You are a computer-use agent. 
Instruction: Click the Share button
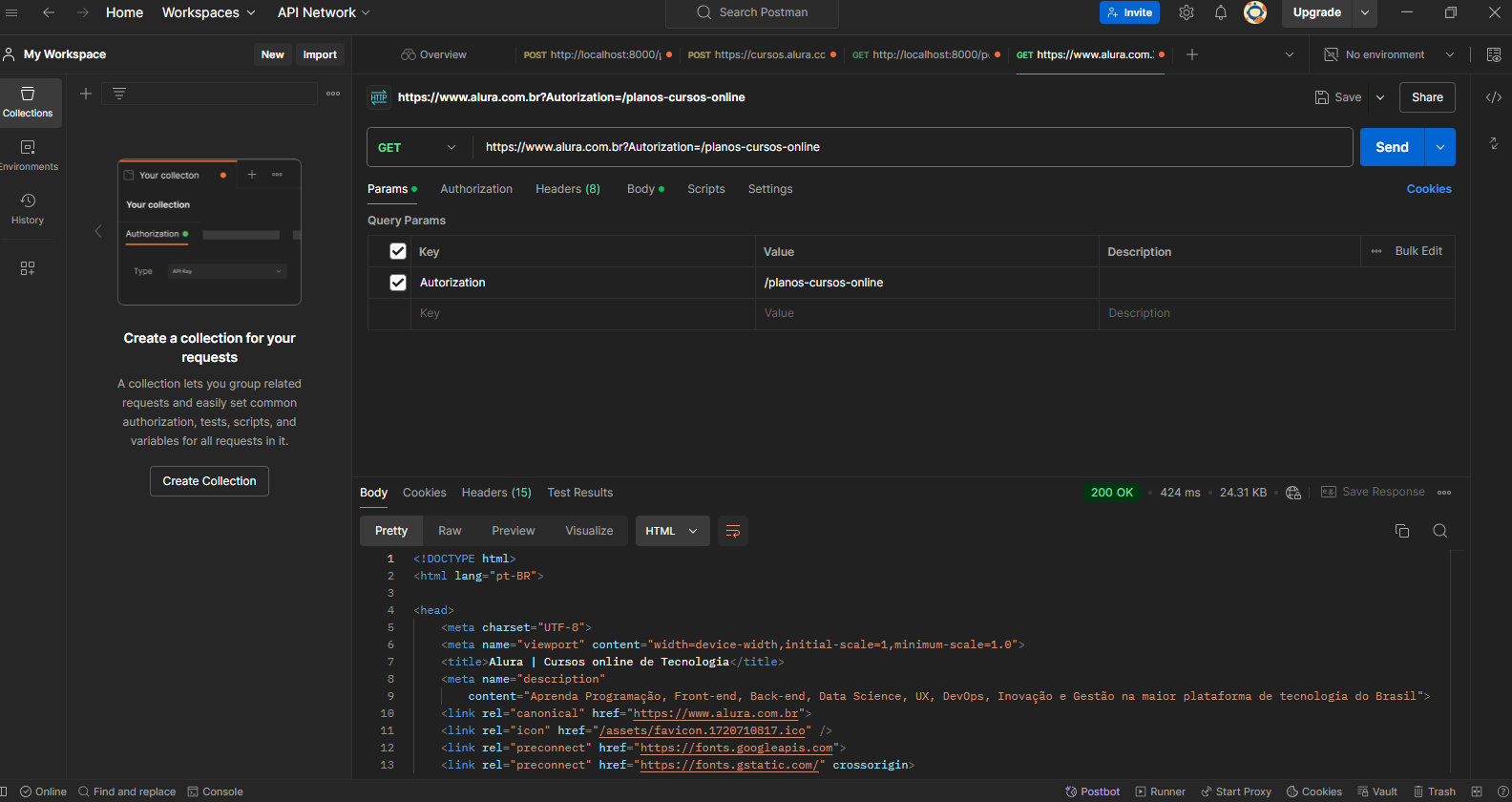coord(1427,97)
